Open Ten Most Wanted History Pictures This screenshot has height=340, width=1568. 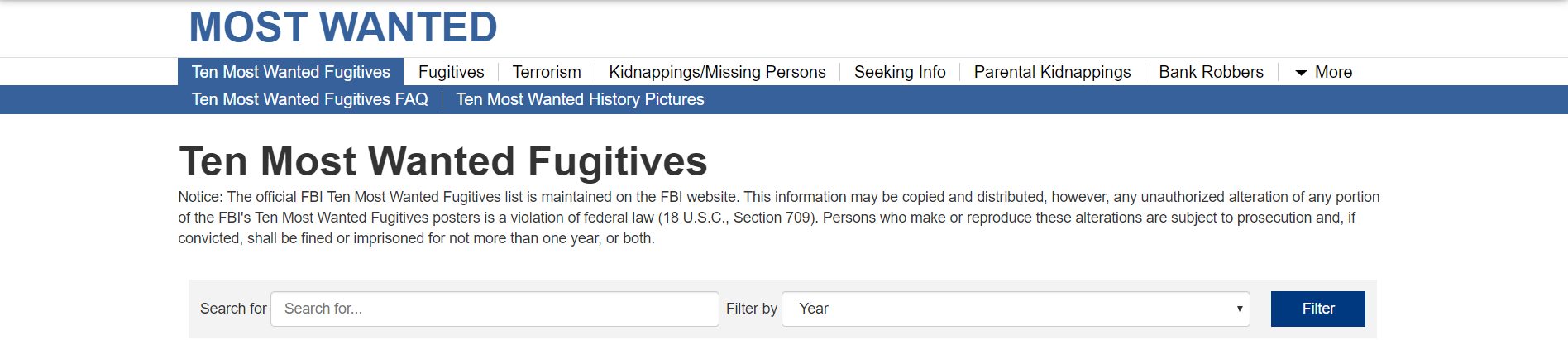coord(580,99)
